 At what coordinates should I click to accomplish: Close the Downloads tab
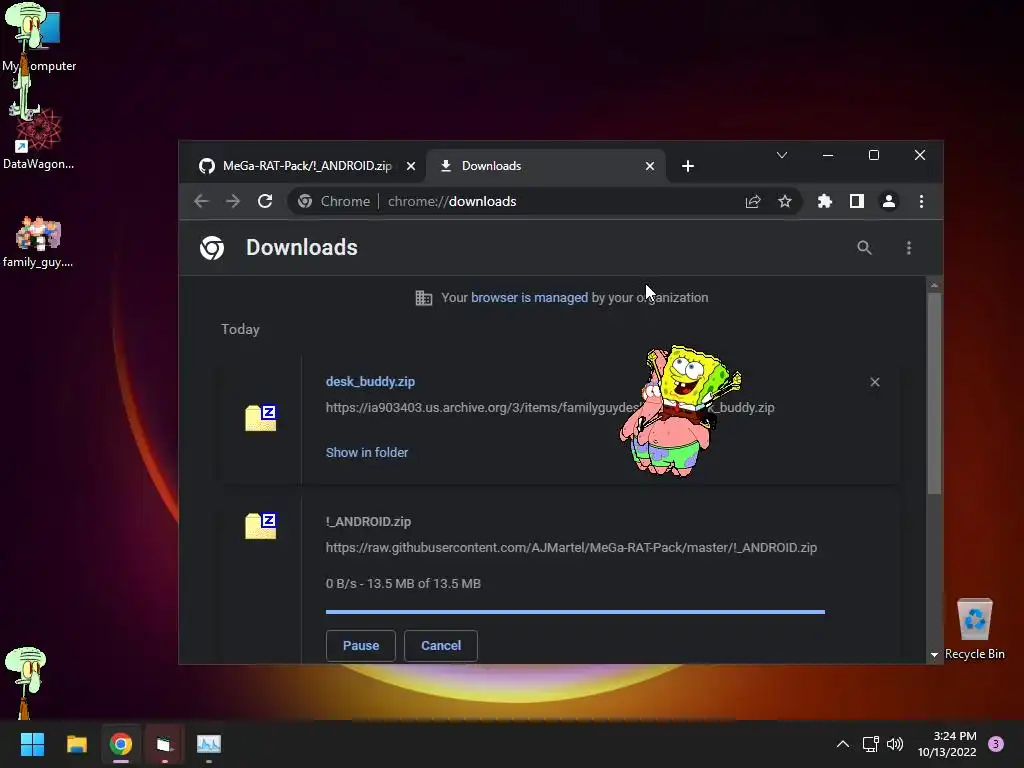point(650,166)
